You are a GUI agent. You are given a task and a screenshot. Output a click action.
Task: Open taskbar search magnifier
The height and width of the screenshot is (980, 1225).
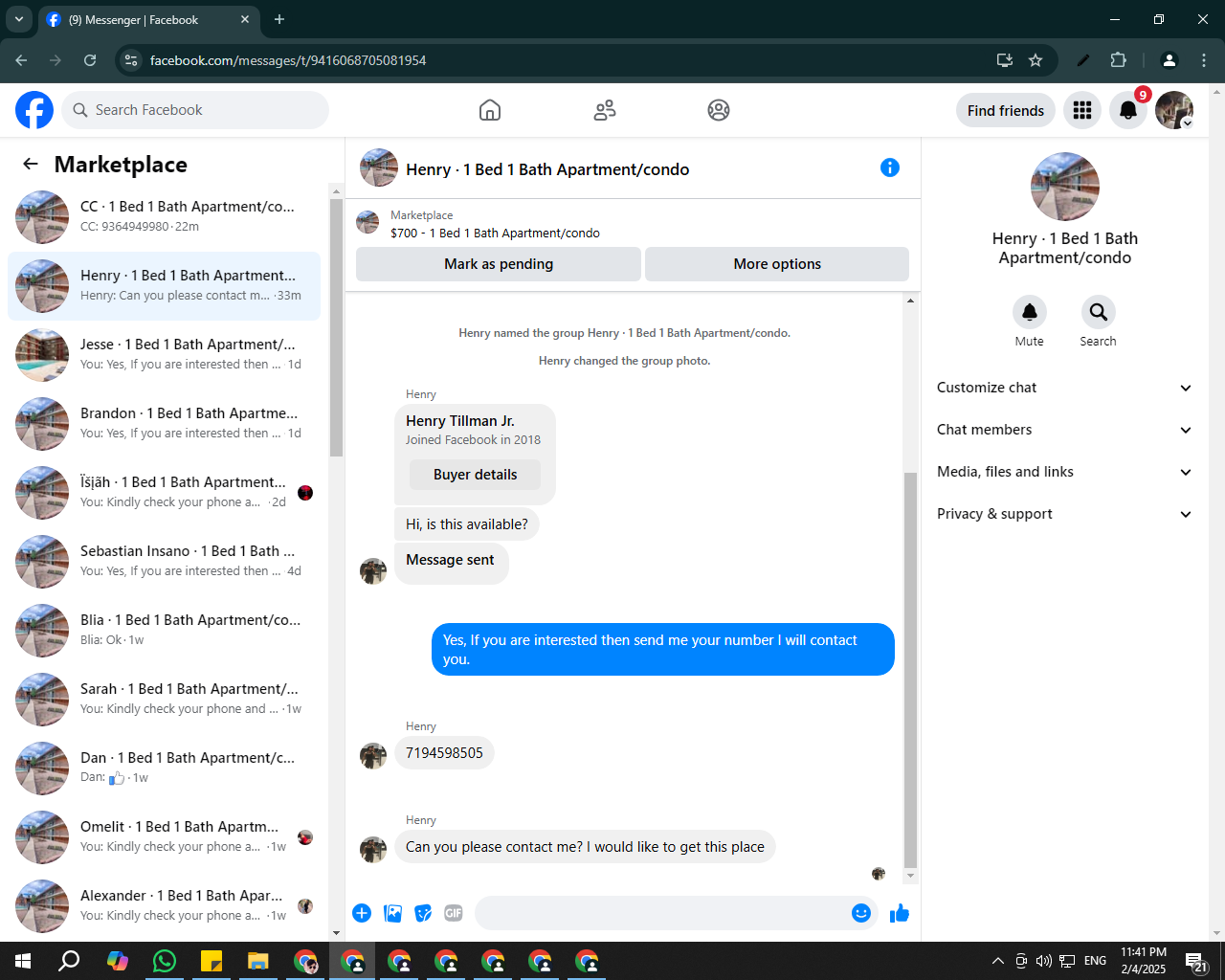coord(70,961)
